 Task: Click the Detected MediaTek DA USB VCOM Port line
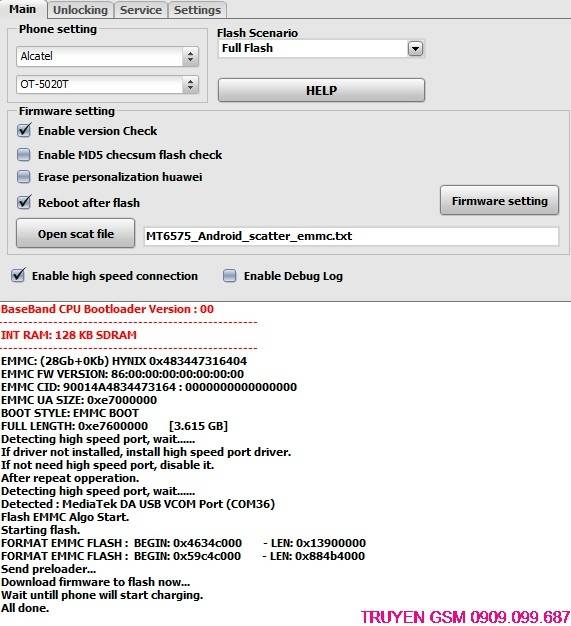point(138,504)
